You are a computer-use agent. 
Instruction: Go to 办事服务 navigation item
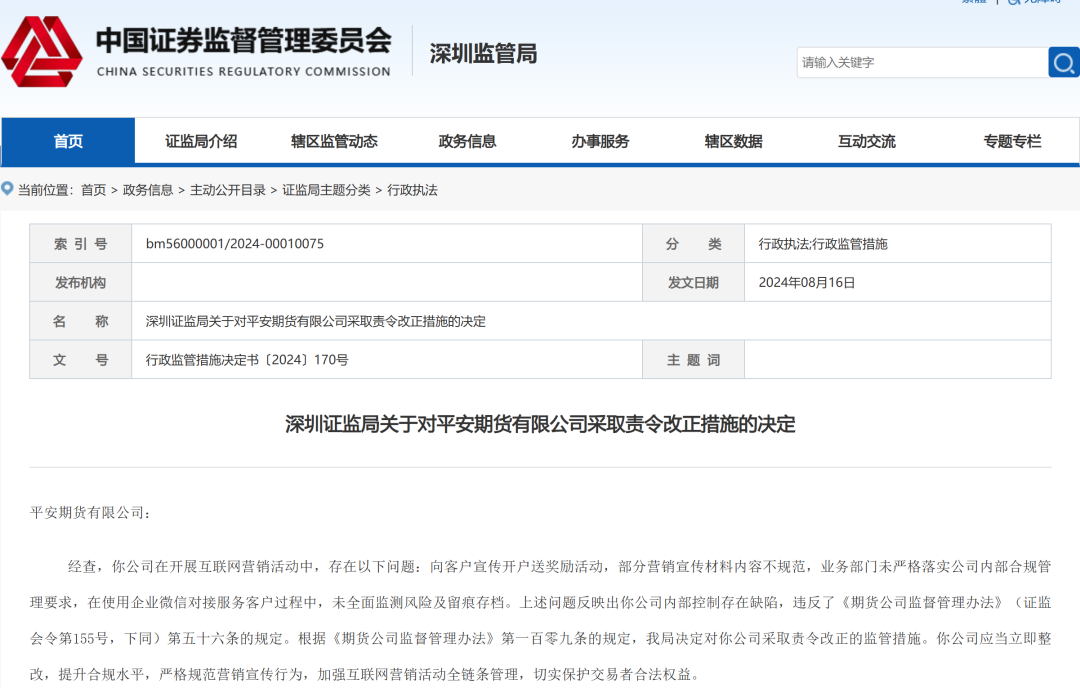(600, 141)
